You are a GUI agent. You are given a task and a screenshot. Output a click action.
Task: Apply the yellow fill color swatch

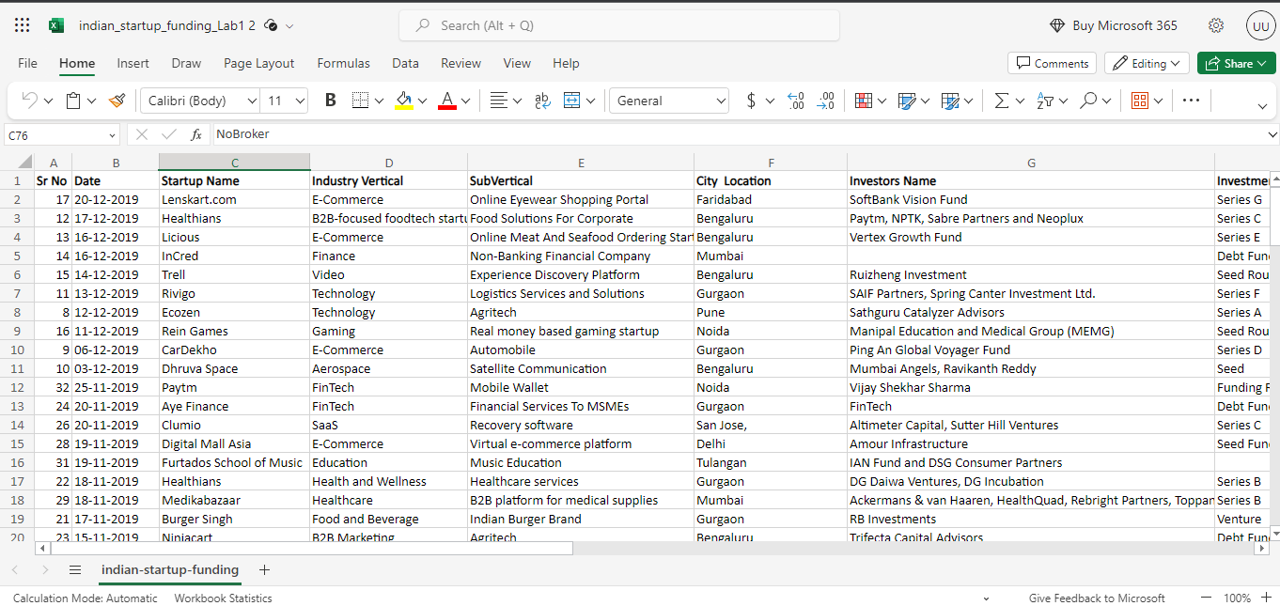404,101
